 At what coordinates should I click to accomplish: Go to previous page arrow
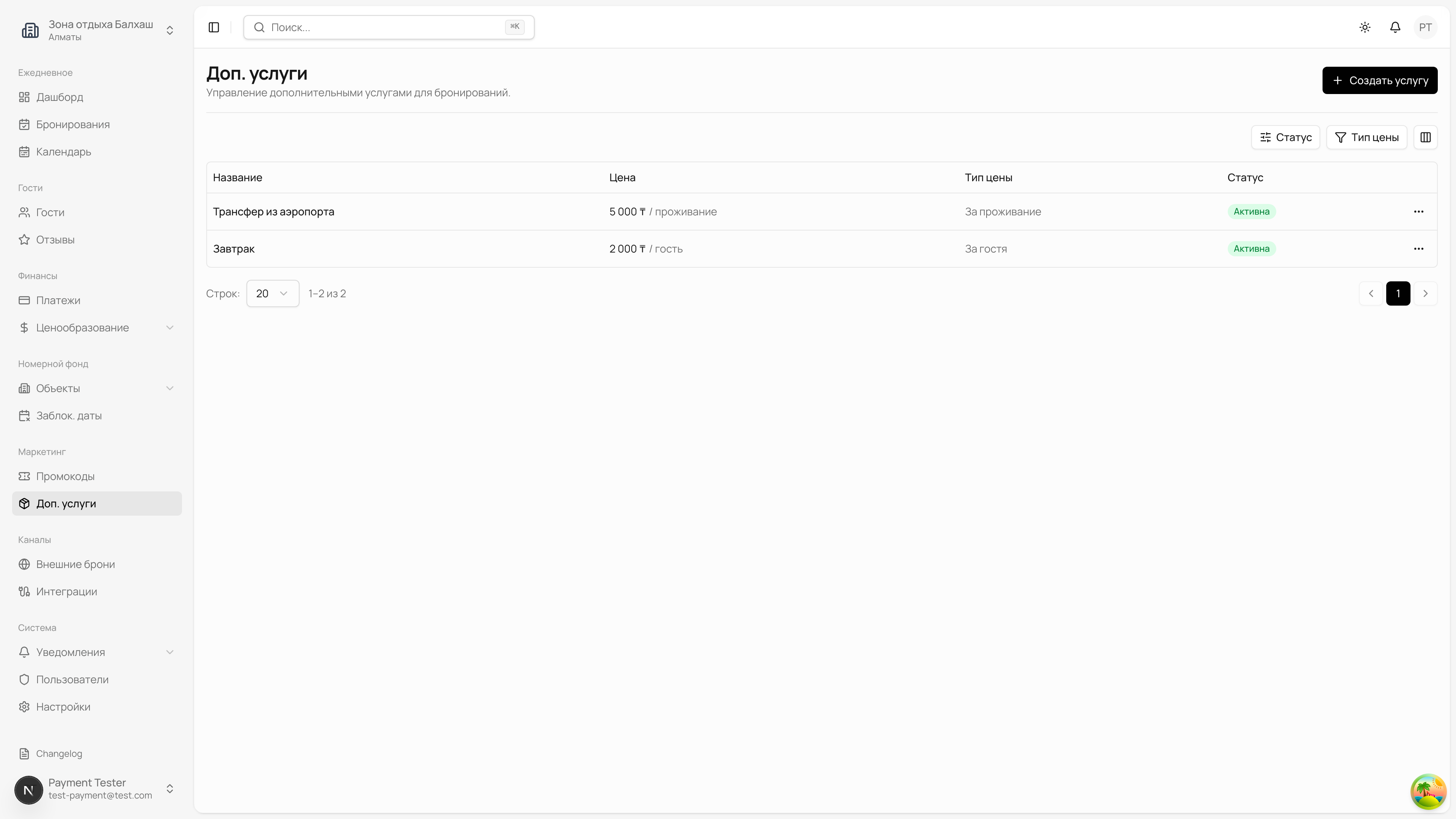[1371, 293]
